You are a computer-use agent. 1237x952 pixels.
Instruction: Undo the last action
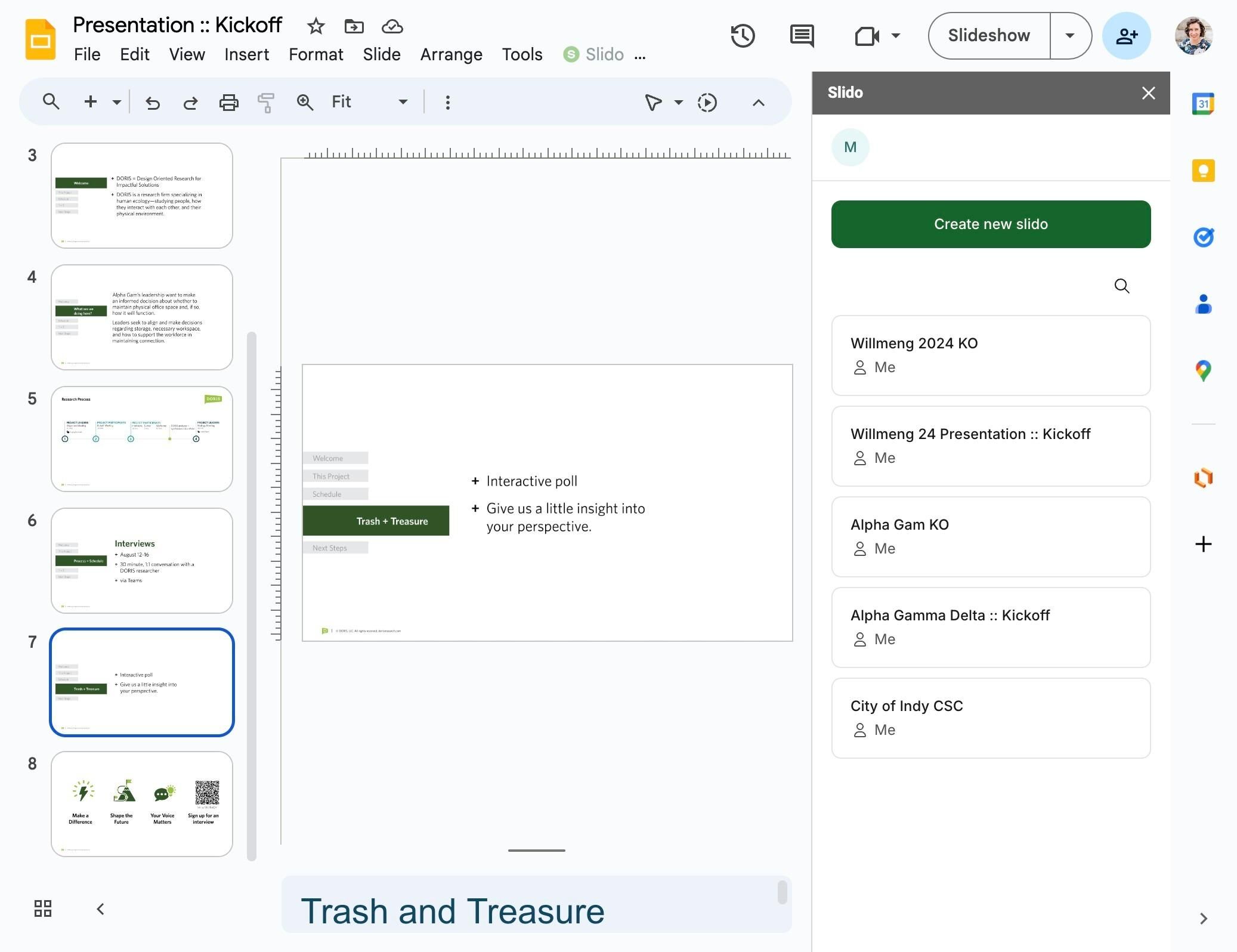[153, 103]
